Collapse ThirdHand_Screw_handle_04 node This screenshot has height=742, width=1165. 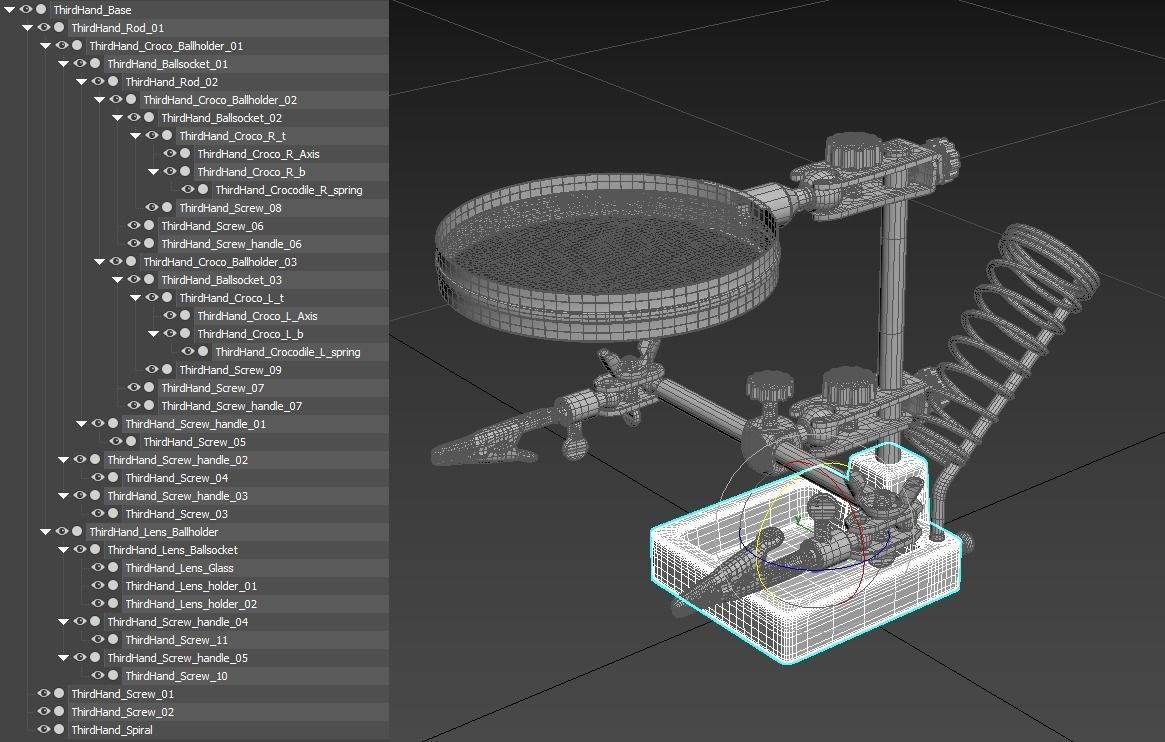pyautogui.click(x=64, y=622)
